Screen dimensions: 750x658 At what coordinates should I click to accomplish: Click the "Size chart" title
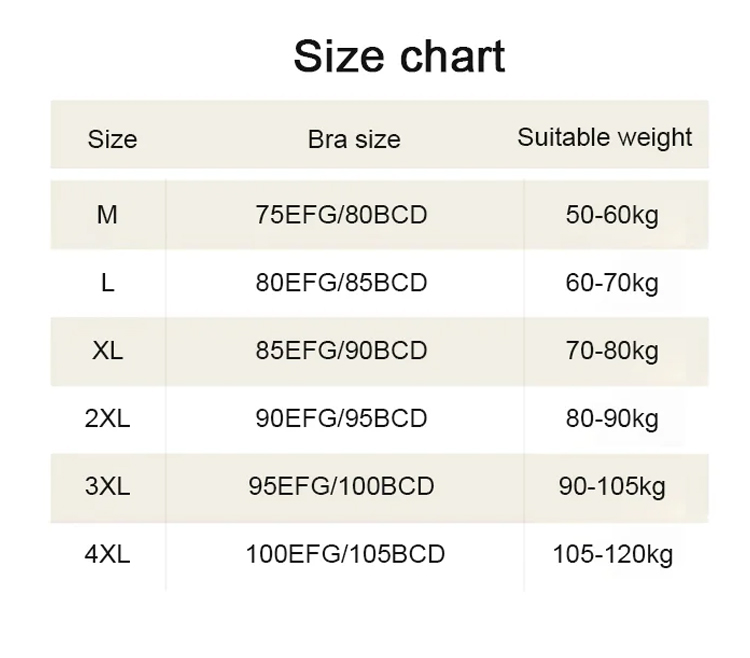click(x=399, y=56)
